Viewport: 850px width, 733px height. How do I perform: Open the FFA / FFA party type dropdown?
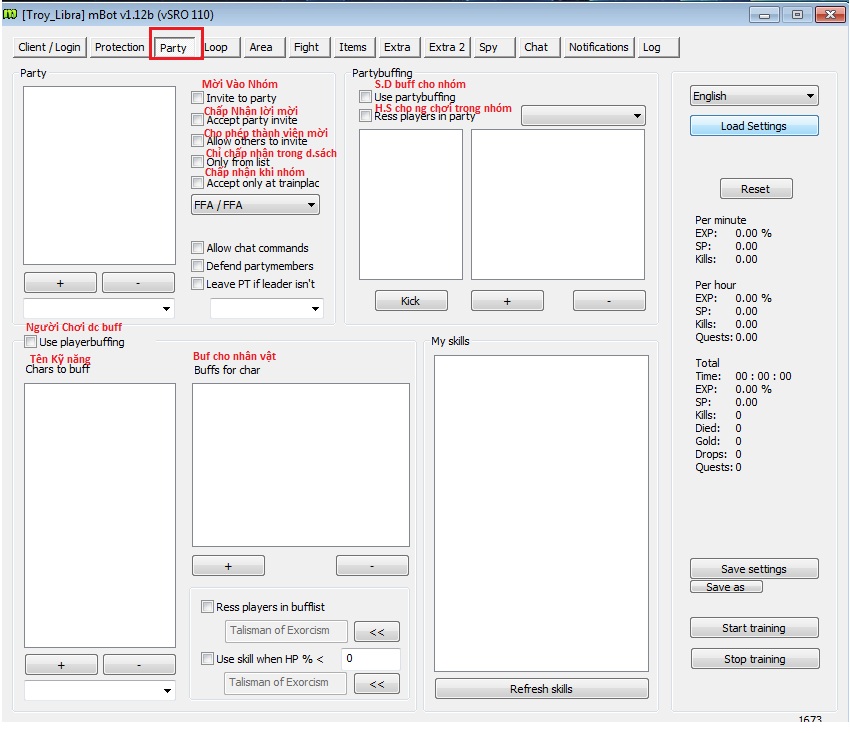(x=255, y=205)
